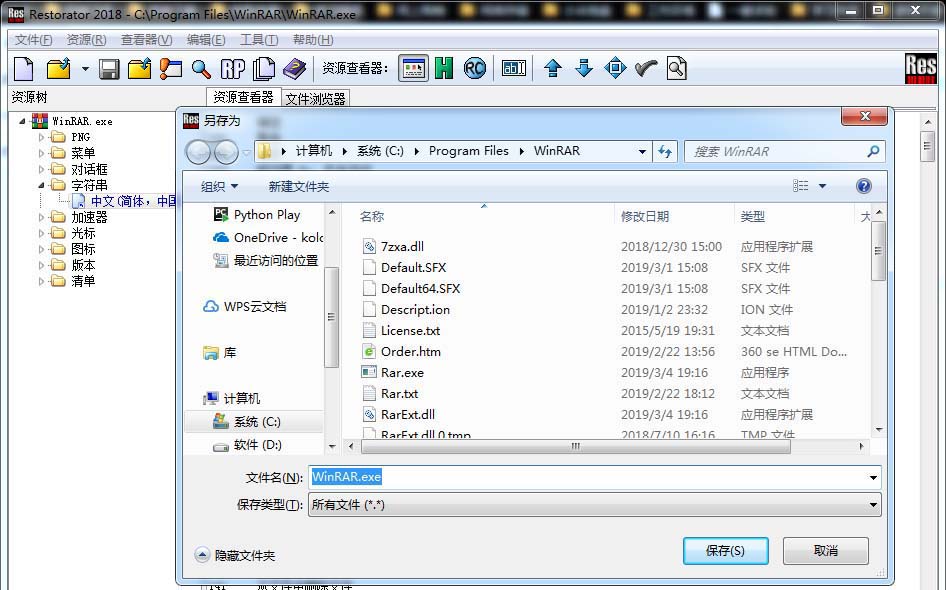Collapse the WinRAR.exe tree root
This screenshot has width=946, height=590.
23,121
